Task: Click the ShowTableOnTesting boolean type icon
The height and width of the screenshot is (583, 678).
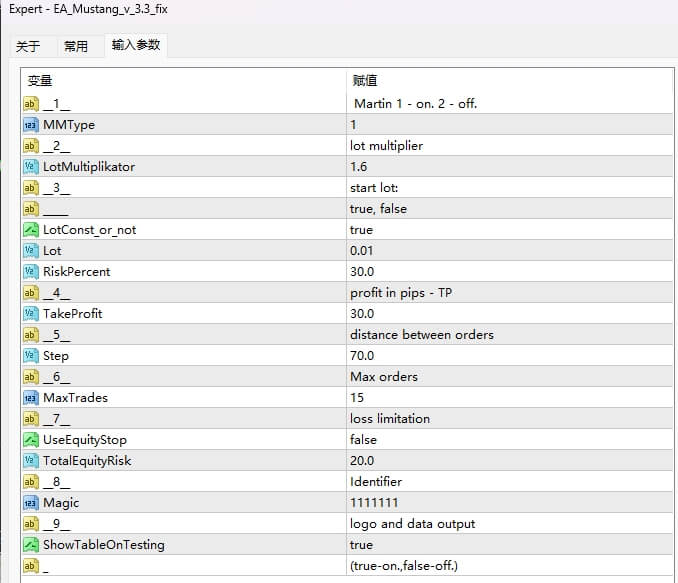Action: point(30,545)
